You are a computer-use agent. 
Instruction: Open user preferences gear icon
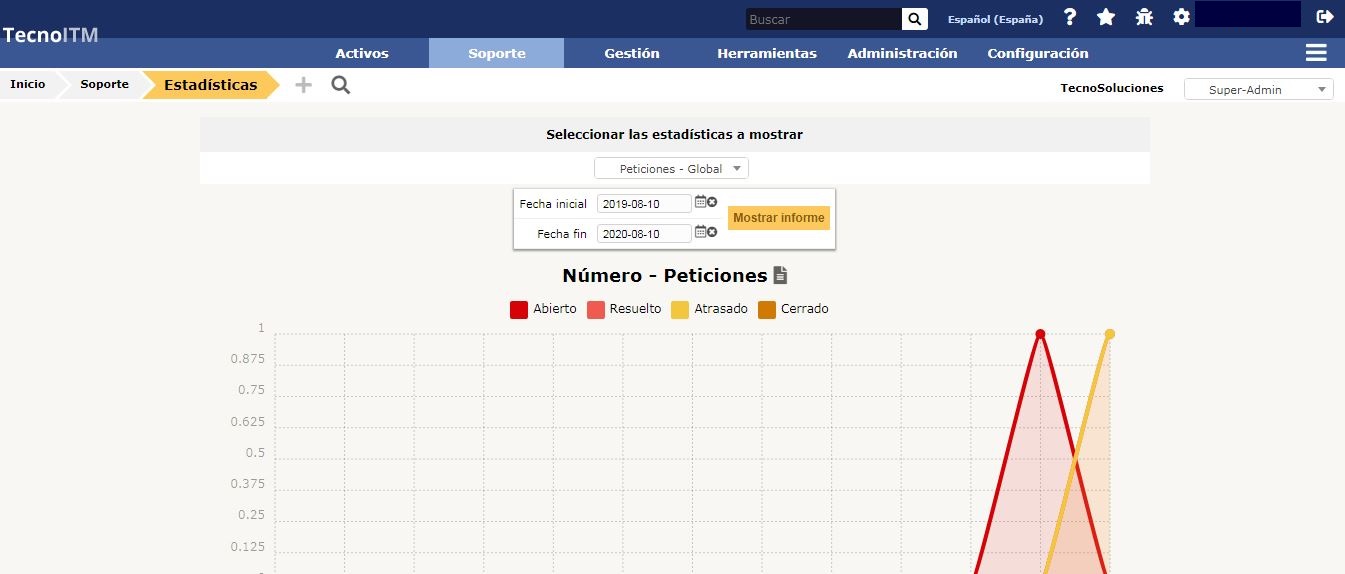click(1181, 17)
